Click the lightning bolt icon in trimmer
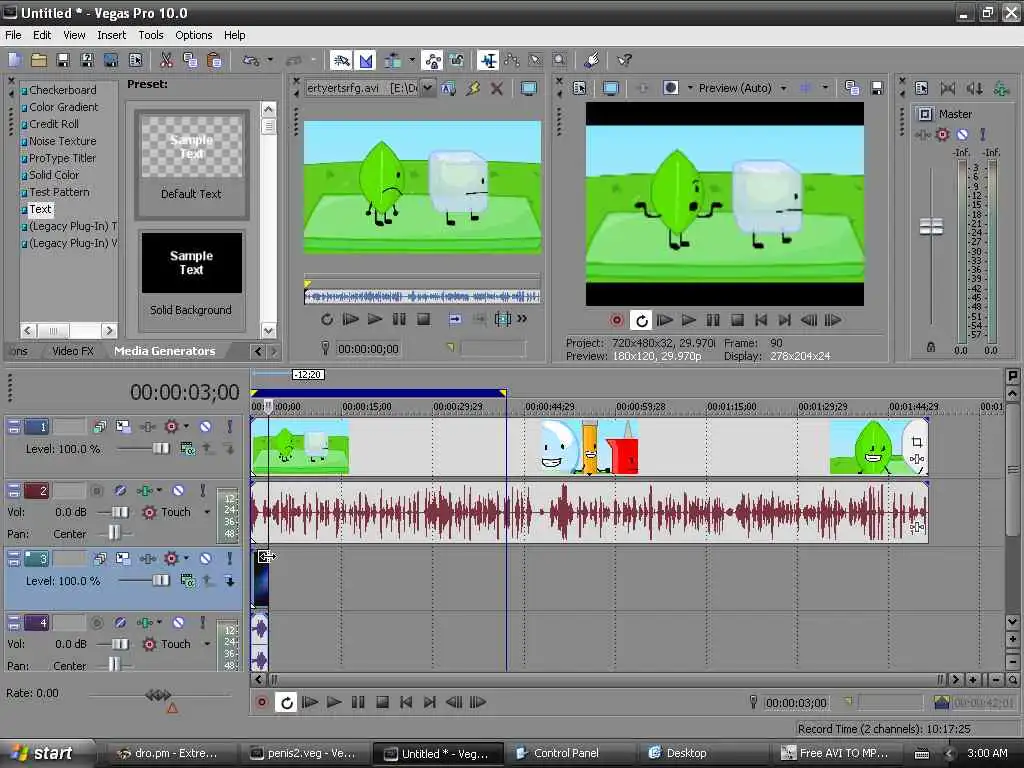The image size is (1024, 768). tap(473, 88)
